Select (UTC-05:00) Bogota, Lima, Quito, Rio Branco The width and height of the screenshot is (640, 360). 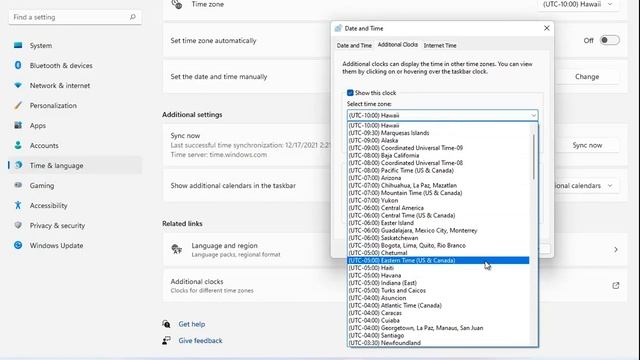(x=438, y=245)
